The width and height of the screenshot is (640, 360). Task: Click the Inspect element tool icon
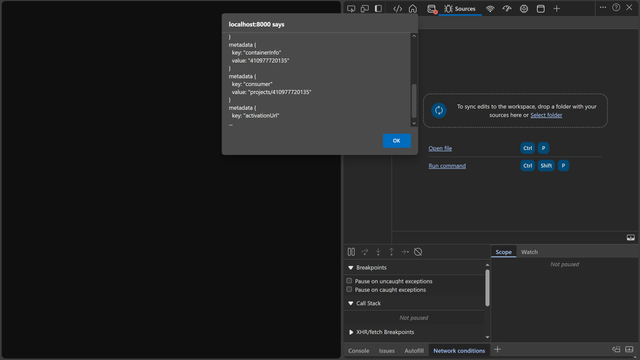pos(351,9)
